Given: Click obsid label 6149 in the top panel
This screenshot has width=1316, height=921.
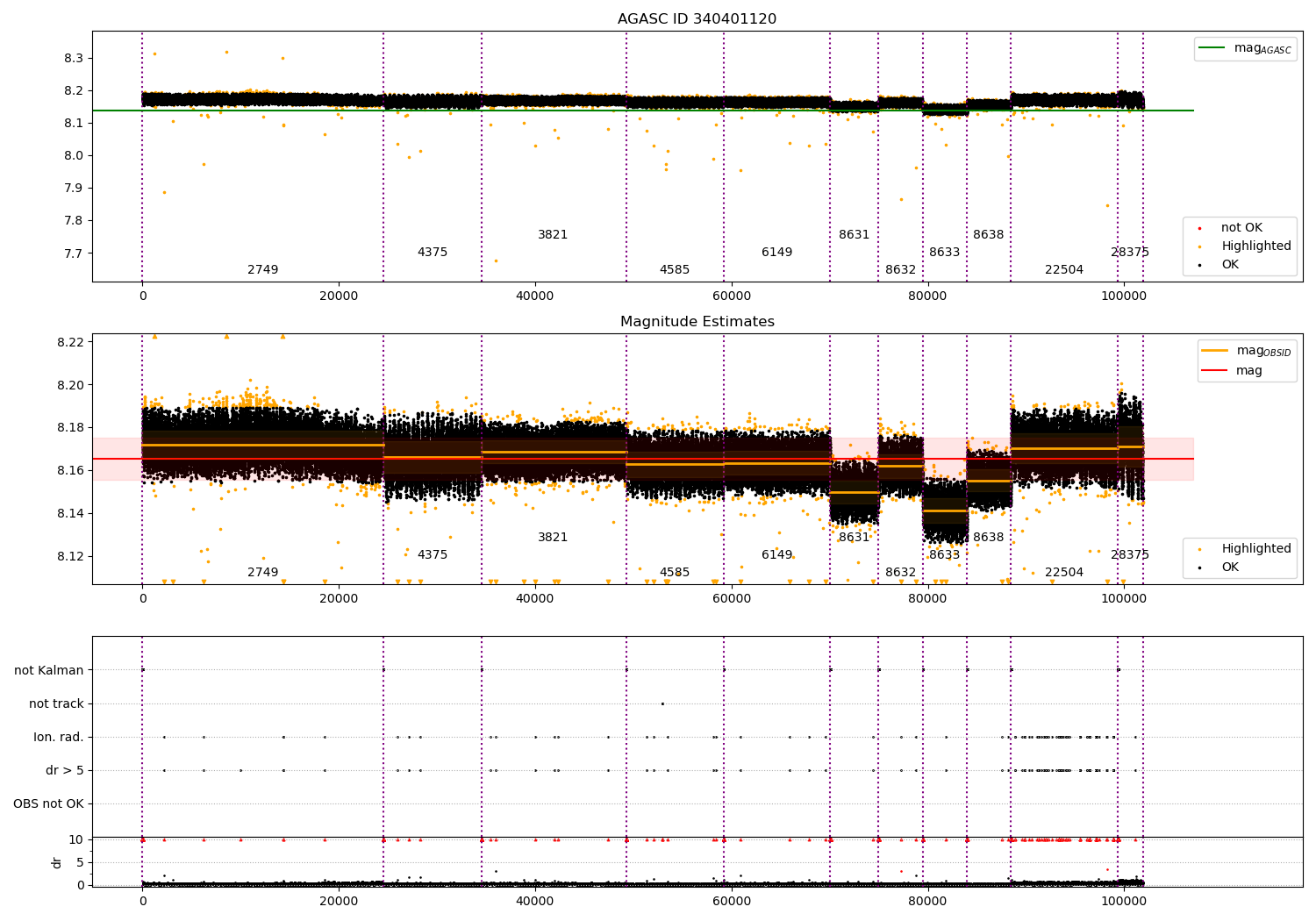Looking at the screenshot, I should (776, 253).
